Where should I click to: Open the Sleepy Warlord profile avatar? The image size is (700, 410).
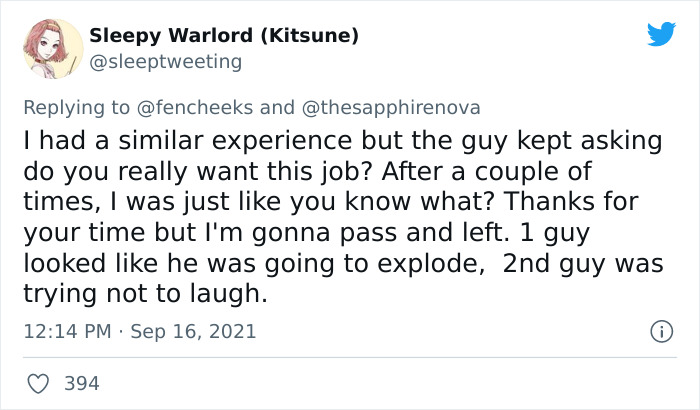click(53, 49)
